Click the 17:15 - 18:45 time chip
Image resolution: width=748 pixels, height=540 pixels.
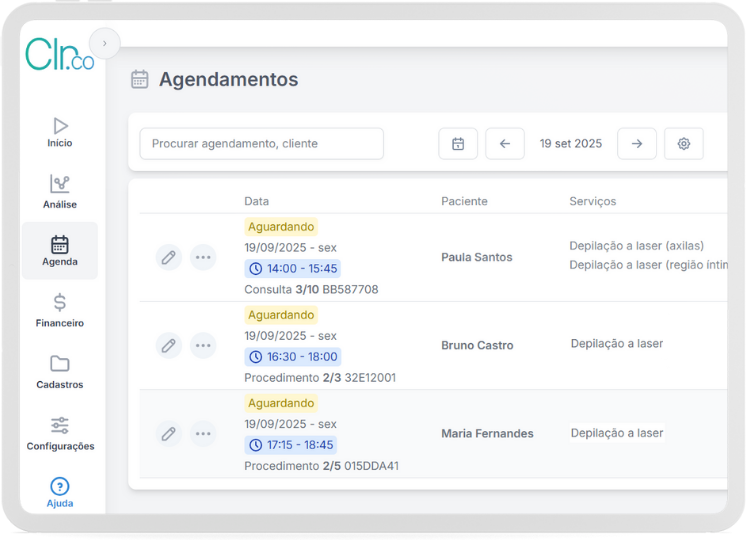point(291,445)
